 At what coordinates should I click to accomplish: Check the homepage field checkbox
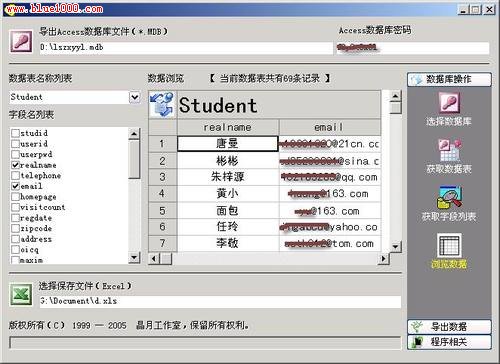coord(15,197)
